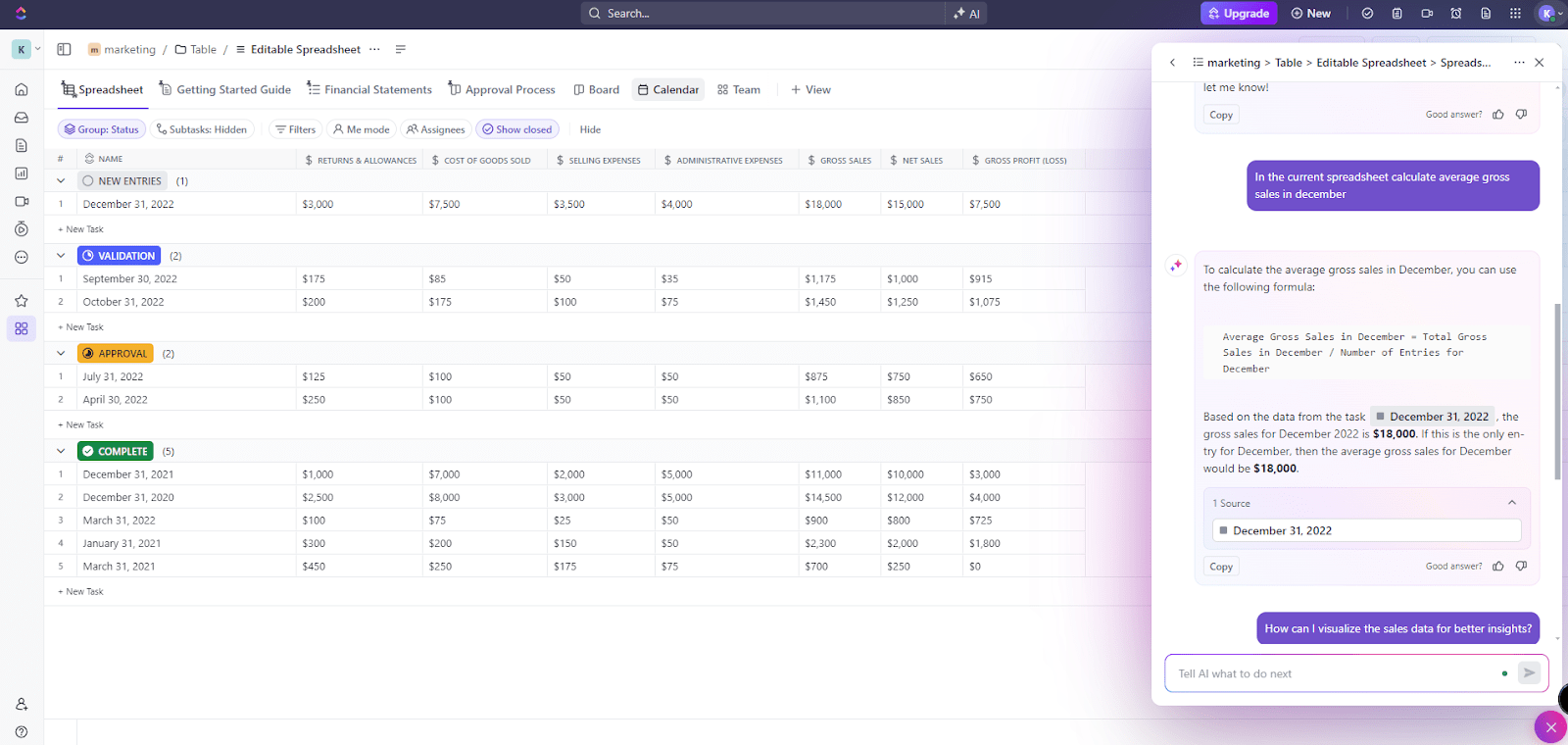This screenshot has height=745, width=1568.
Task: Go back using the AI panel arrow
Action: (x=1172, y=63)
